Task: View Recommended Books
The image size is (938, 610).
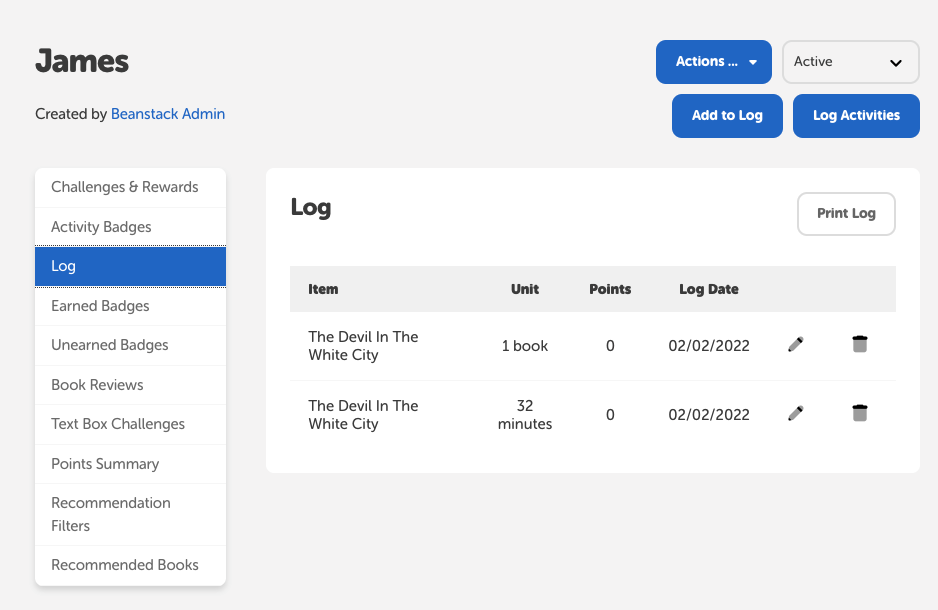Action: tap(130, 565)
